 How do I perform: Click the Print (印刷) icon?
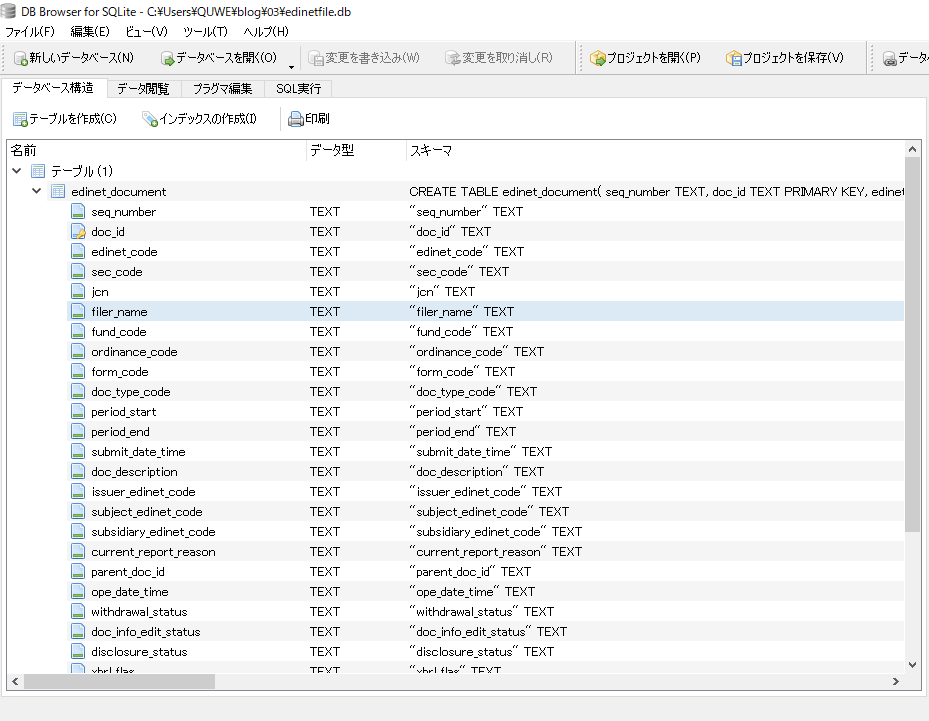pyautogui.click(x=296, y=119)
